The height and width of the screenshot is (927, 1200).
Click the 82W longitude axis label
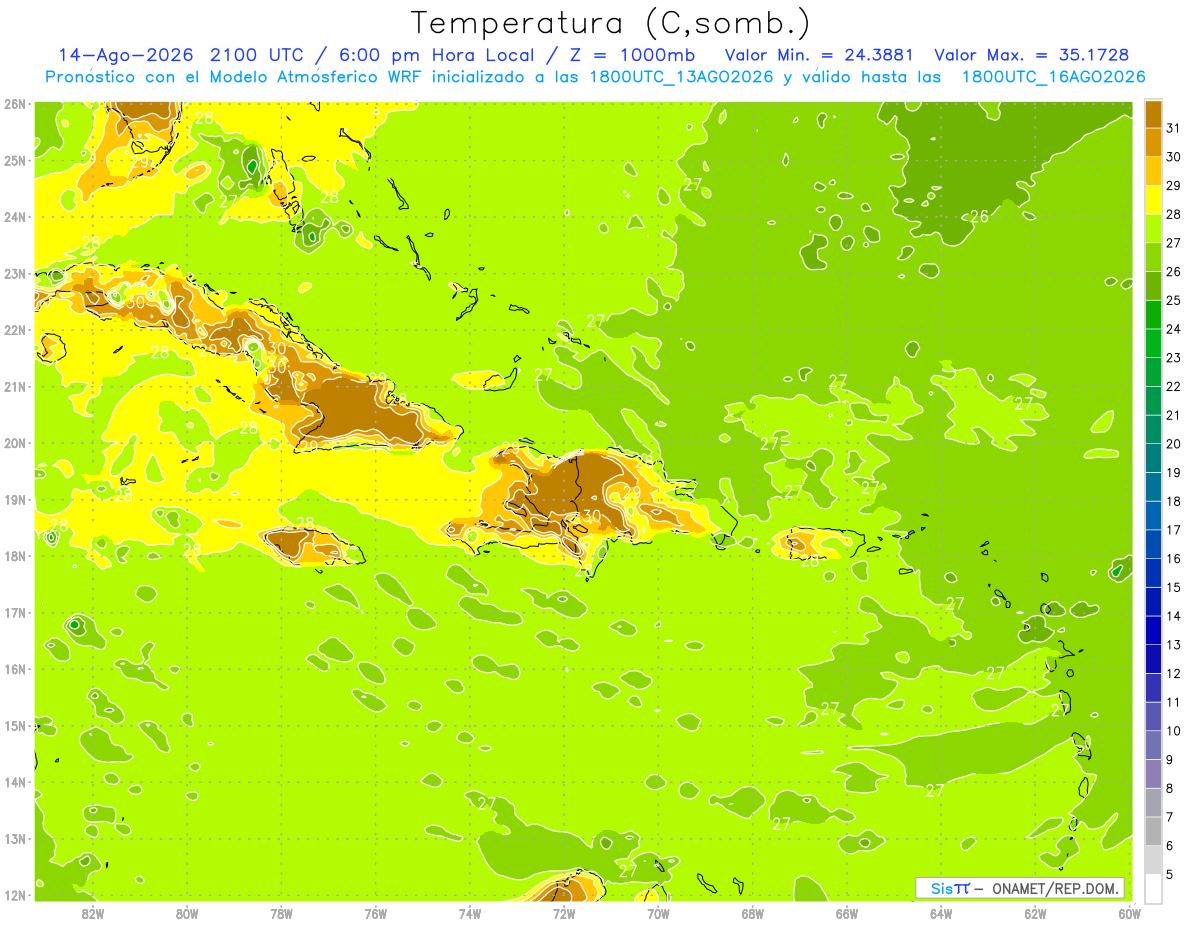coord(93,914)
